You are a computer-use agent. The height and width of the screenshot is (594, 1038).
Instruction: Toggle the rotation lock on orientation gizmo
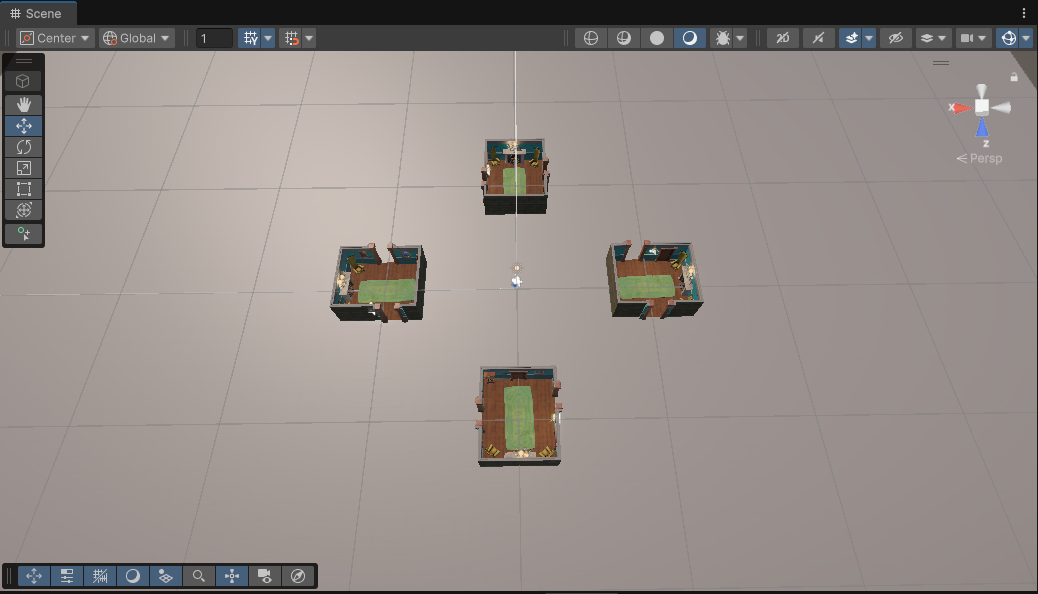tap(1014, 77)
